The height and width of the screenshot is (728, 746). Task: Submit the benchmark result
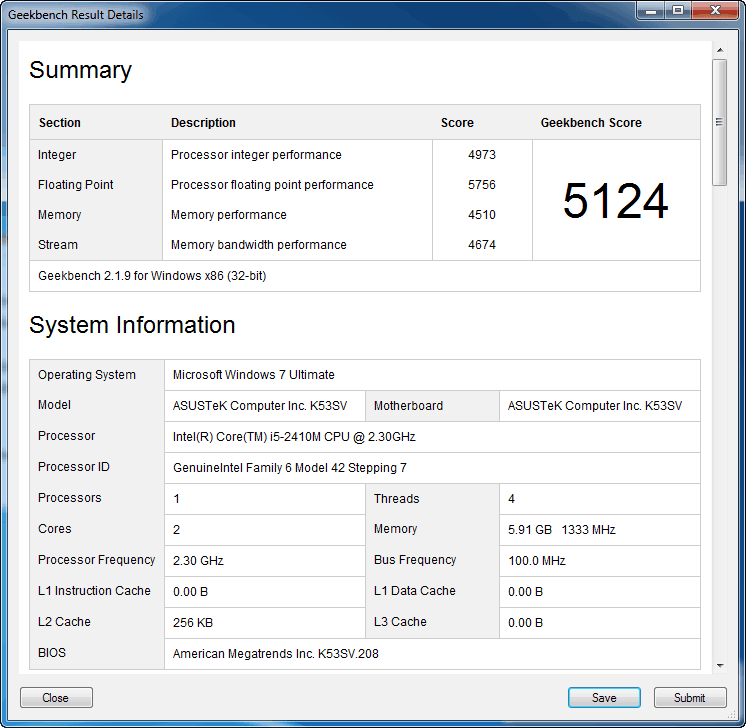pos(690,698)
